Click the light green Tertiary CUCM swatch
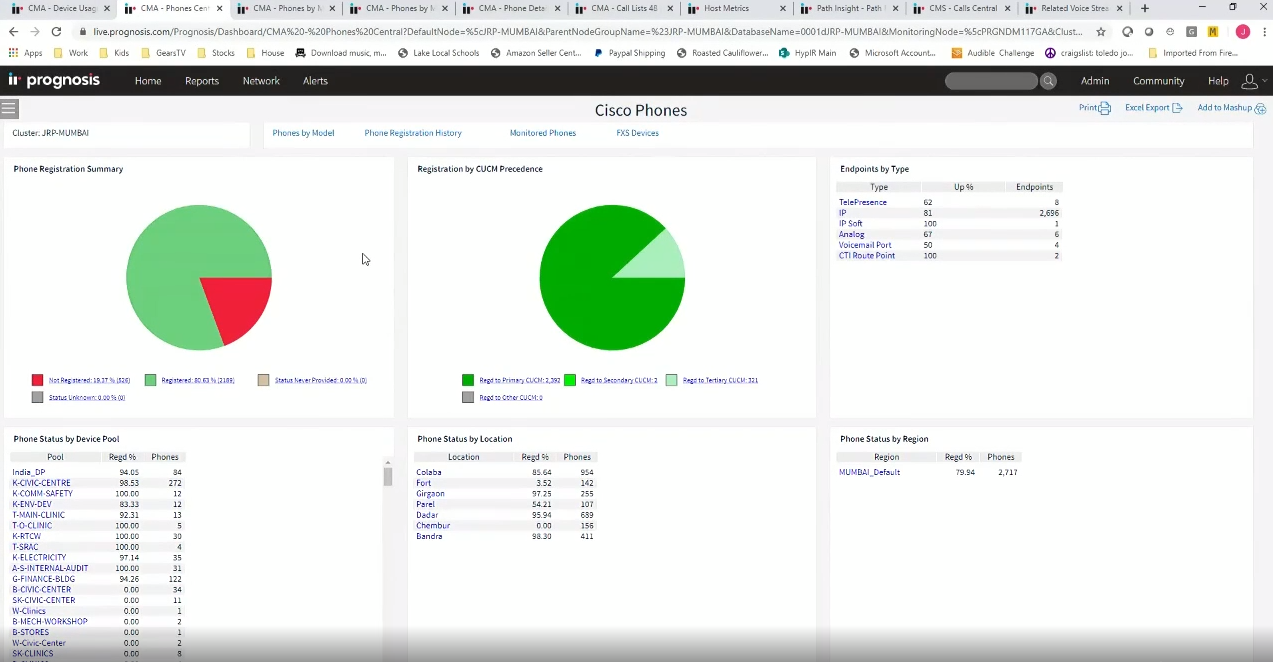 pyautogui.click(x=672, y=380)
